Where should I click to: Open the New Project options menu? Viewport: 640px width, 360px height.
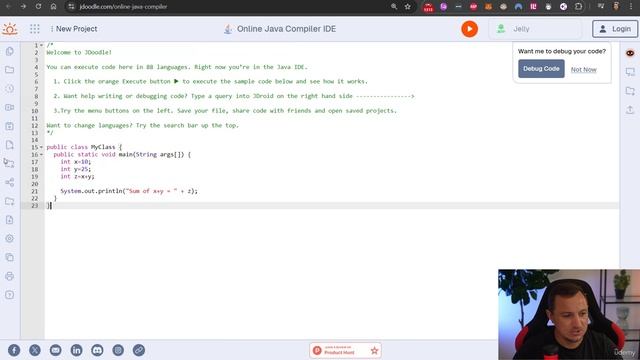[x=52, y=29]
